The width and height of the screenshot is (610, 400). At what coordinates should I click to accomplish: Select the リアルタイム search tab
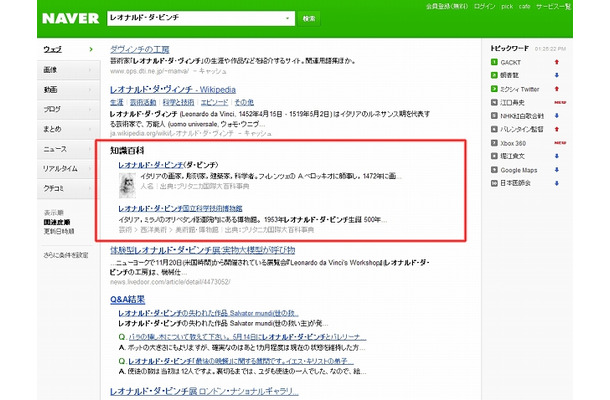68,168
